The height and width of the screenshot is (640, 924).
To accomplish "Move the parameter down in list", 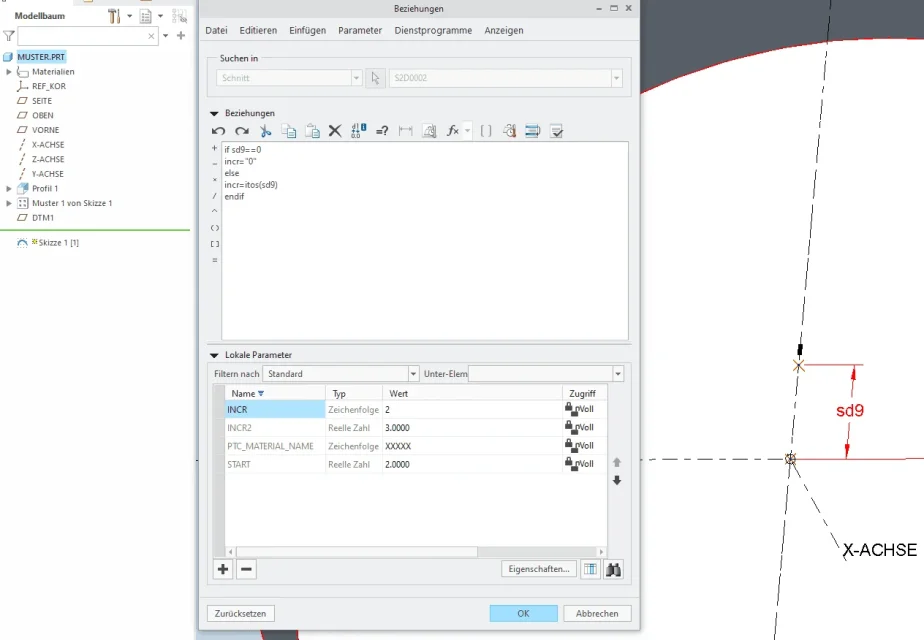I will [617, 480].
